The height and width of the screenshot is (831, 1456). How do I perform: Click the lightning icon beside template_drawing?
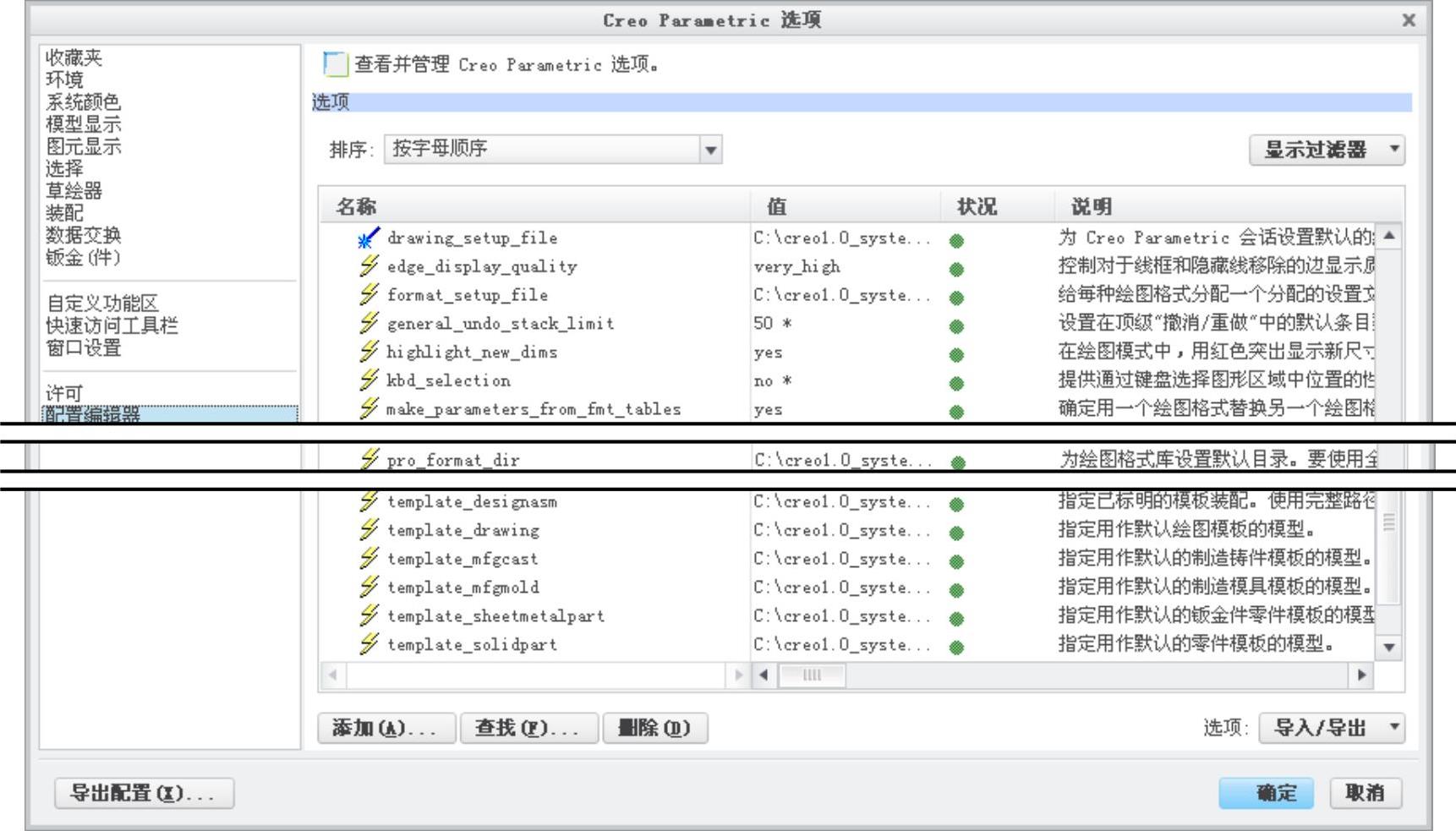click(369, 530)
